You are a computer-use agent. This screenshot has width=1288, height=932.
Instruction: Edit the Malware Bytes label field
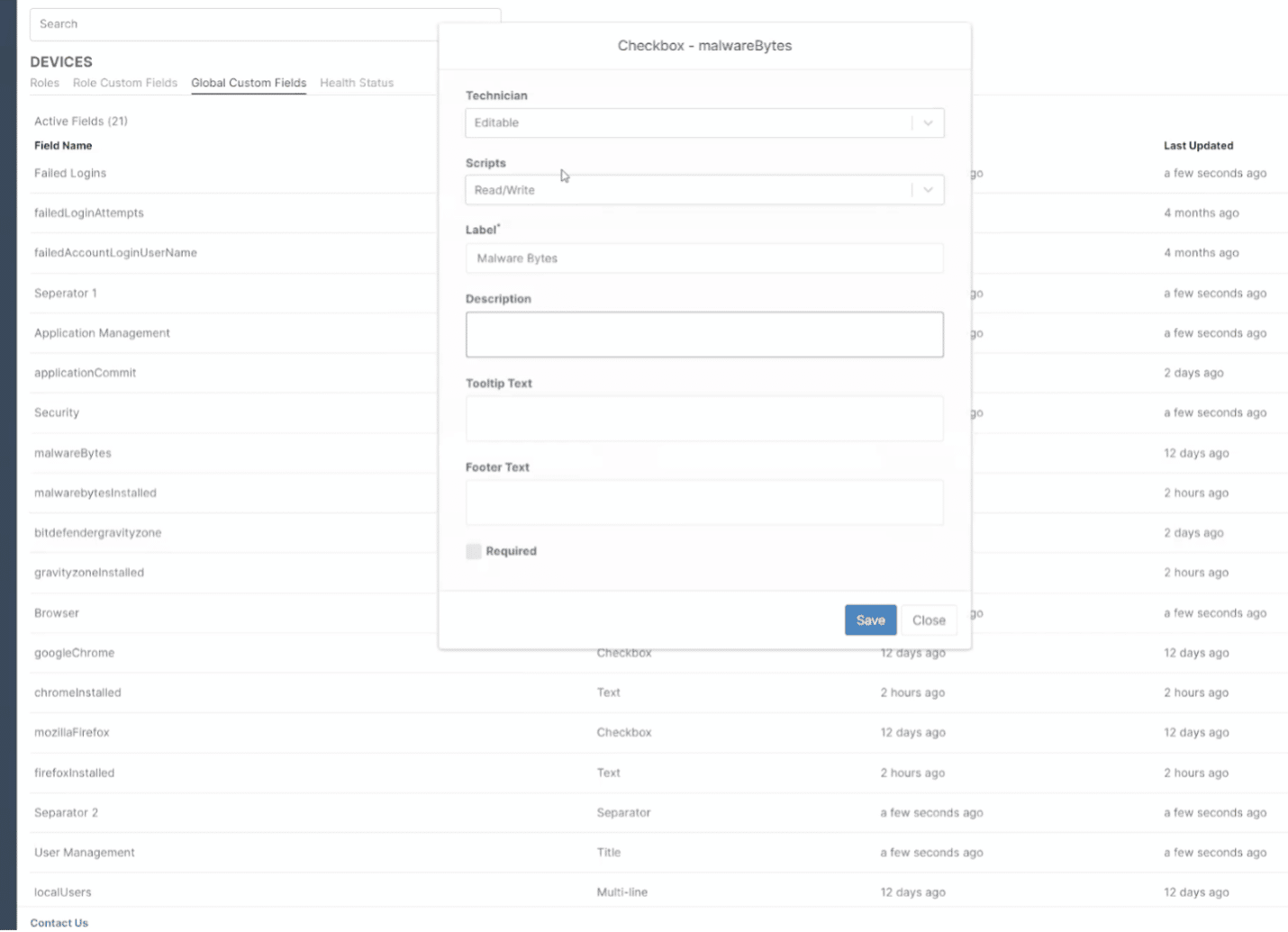click(704, 258)
